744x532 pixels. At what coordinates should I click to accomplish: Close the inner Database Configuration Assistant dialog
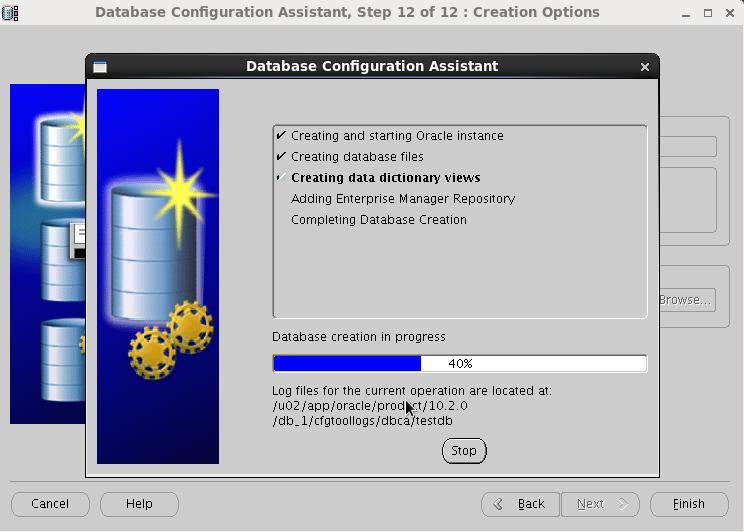645,67
